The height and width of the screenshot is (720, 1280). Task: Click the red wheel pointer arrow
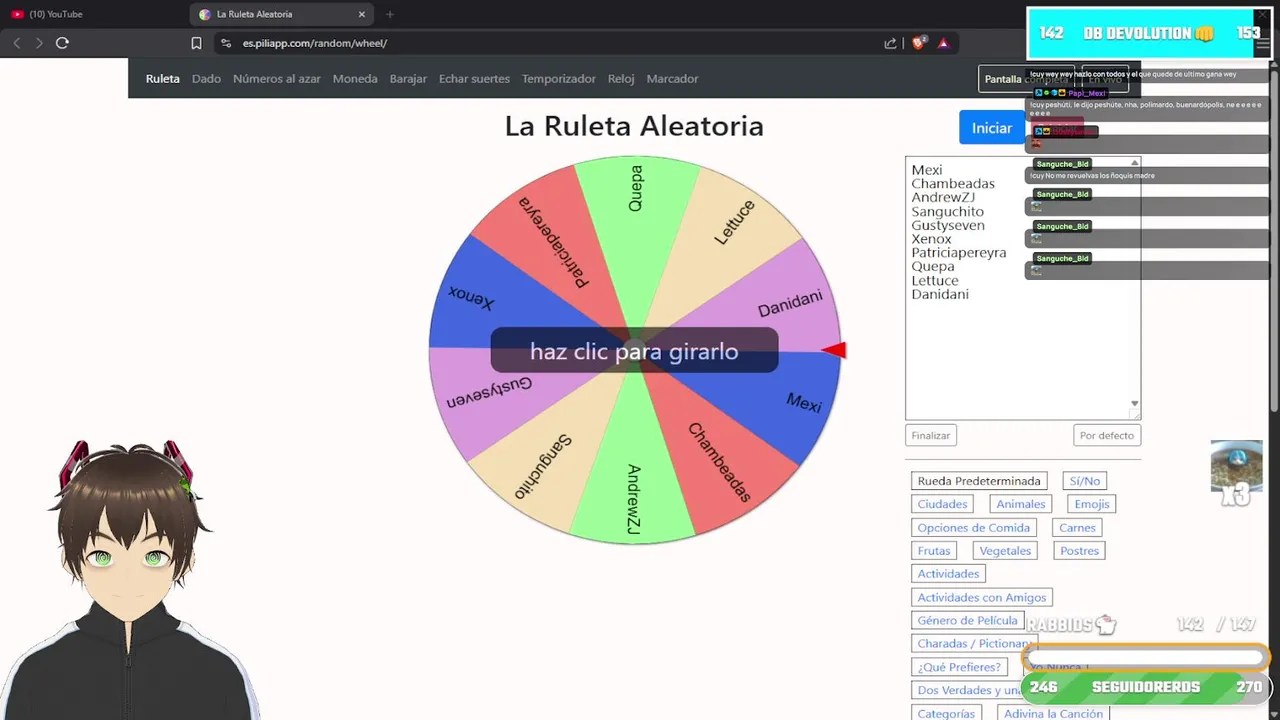pyautogui.click(x=835, y=350)
